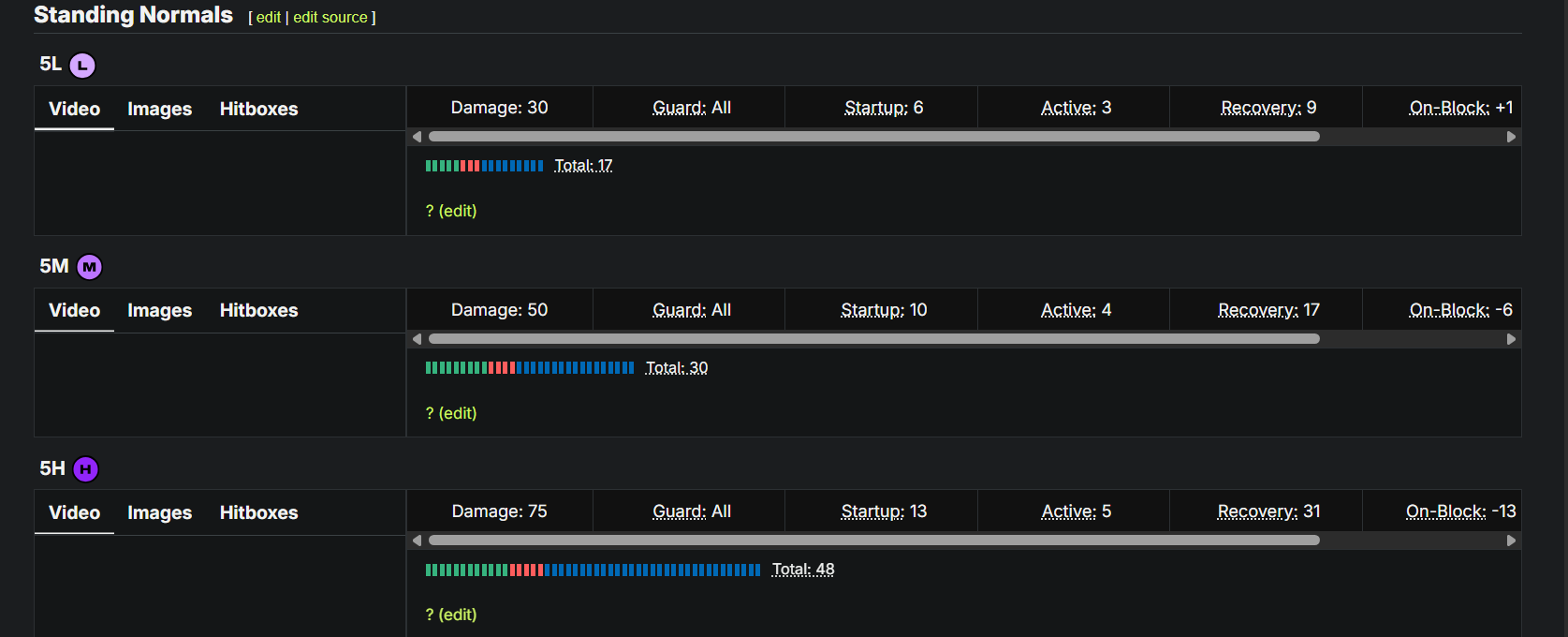Click left scroll arrow in 5M data table
The image size is (1568, 637).
coord(417,339)
